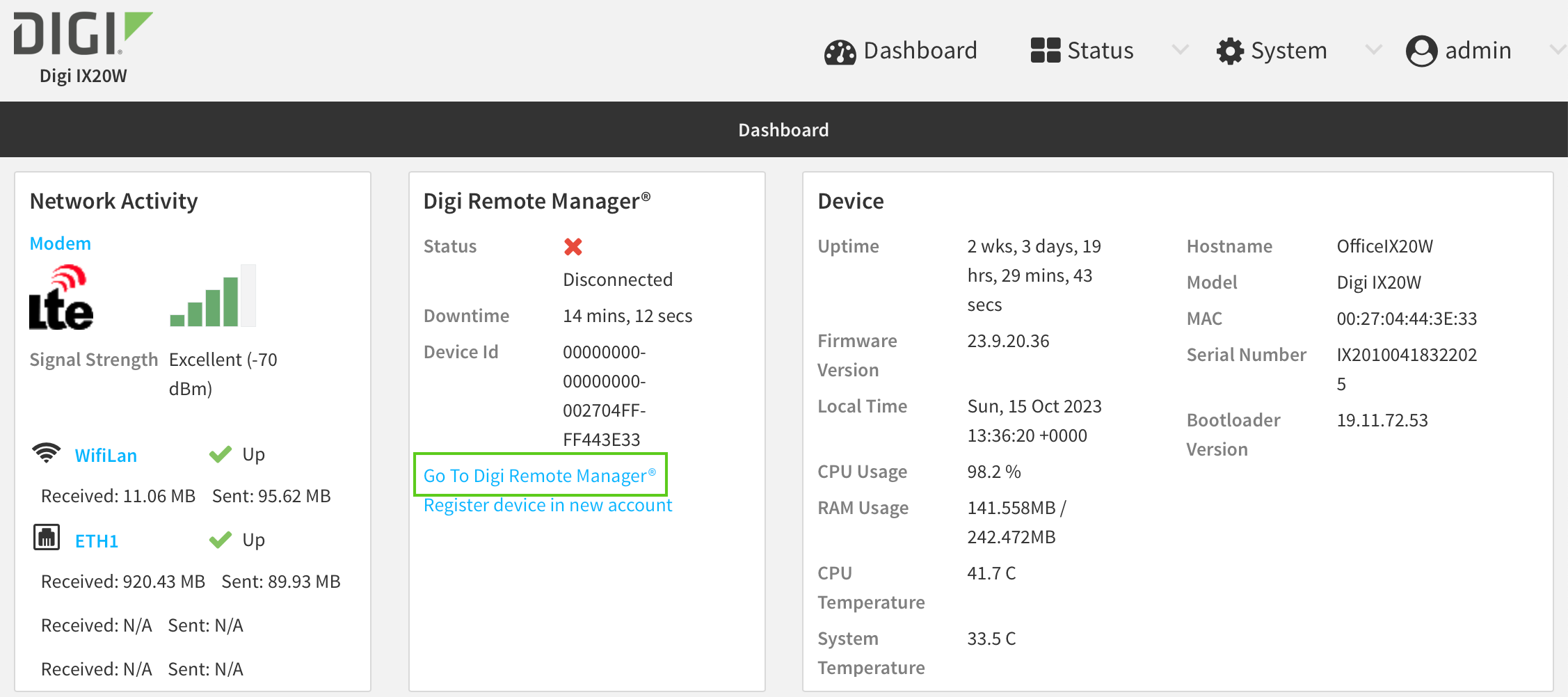Click the red disconnected status X
Screen dimensions: 1568x697
(573, 247)
